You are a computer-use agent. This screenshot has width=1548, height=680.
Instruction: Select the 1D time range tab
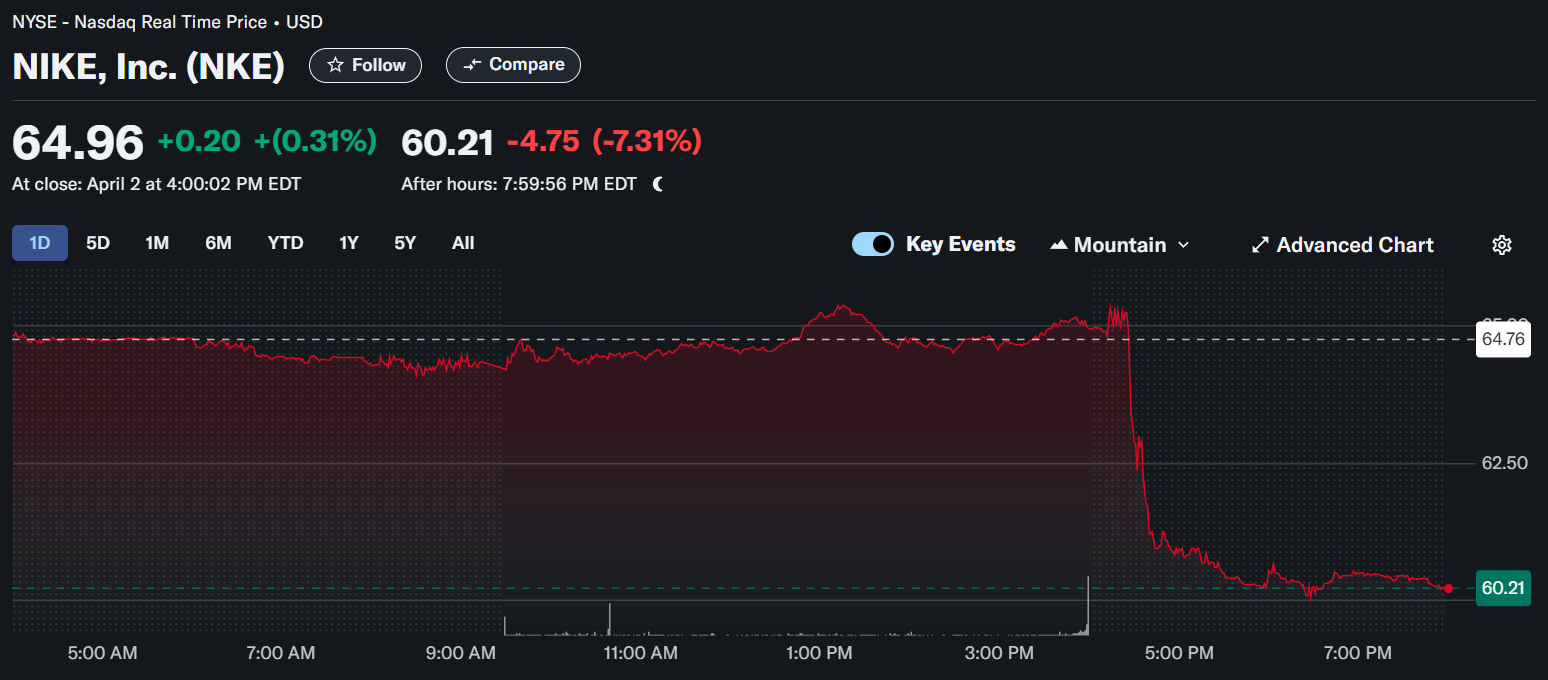[40, 243]
